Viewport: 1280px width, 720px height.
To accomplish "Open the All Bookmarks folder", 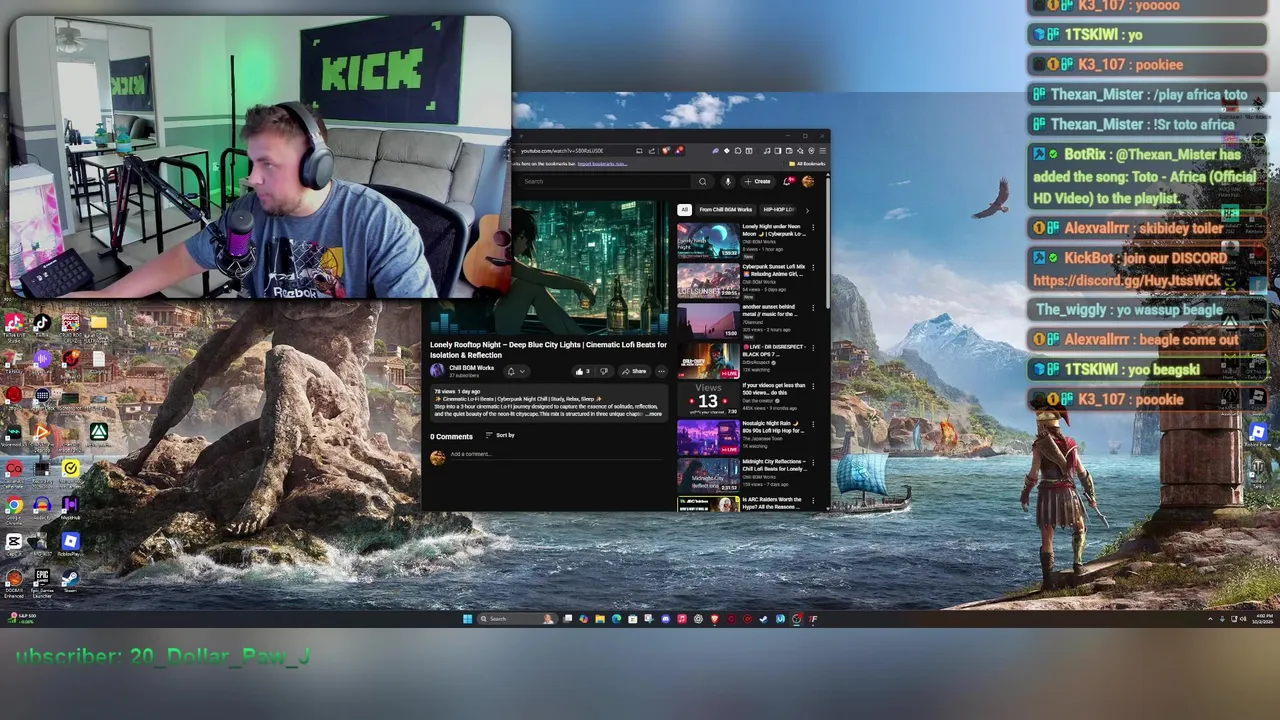I will coord(807,164).
